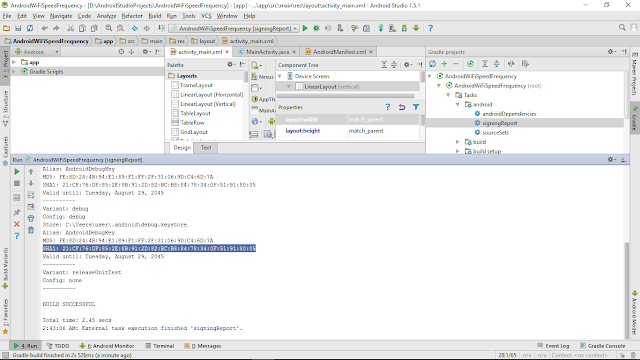Viewport: 640px width, 360px height.
Task: Print console output with printer icon
Action: tap(31, 219)
